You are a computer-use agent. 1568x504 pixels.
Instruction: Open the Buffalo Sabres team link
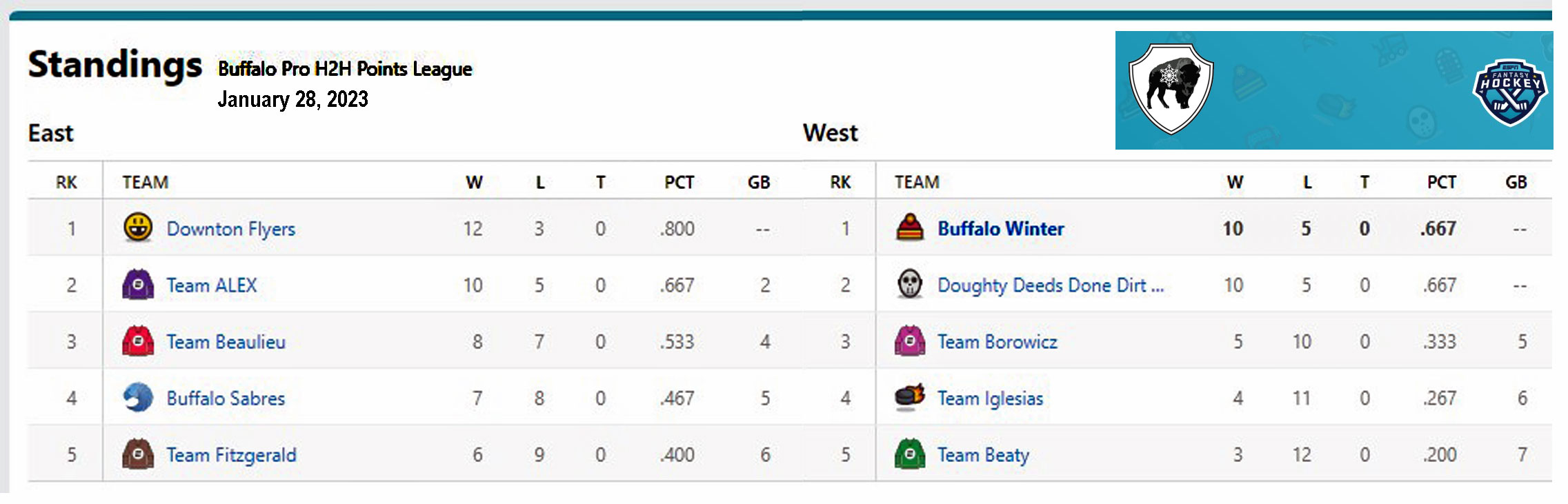pyautogui.click(x=226, y=399)
